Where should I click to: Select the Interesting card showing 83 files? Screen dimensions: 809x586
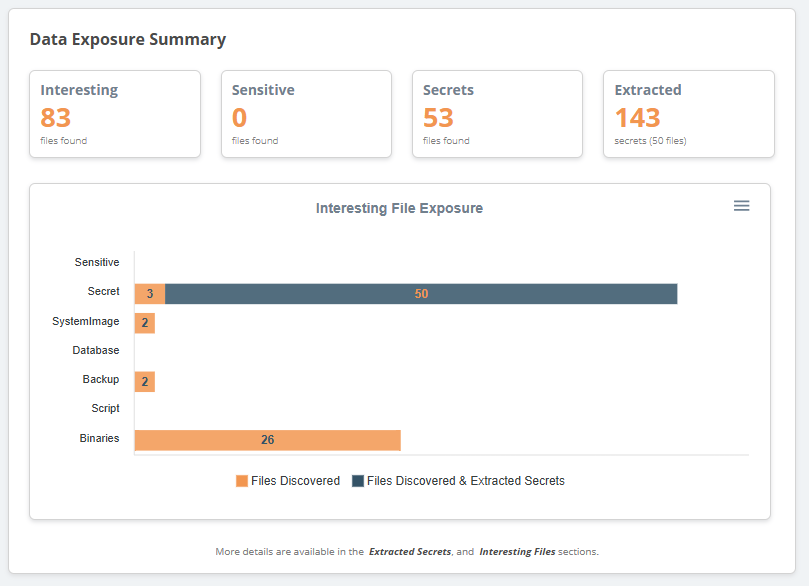(x=114, y=113)
